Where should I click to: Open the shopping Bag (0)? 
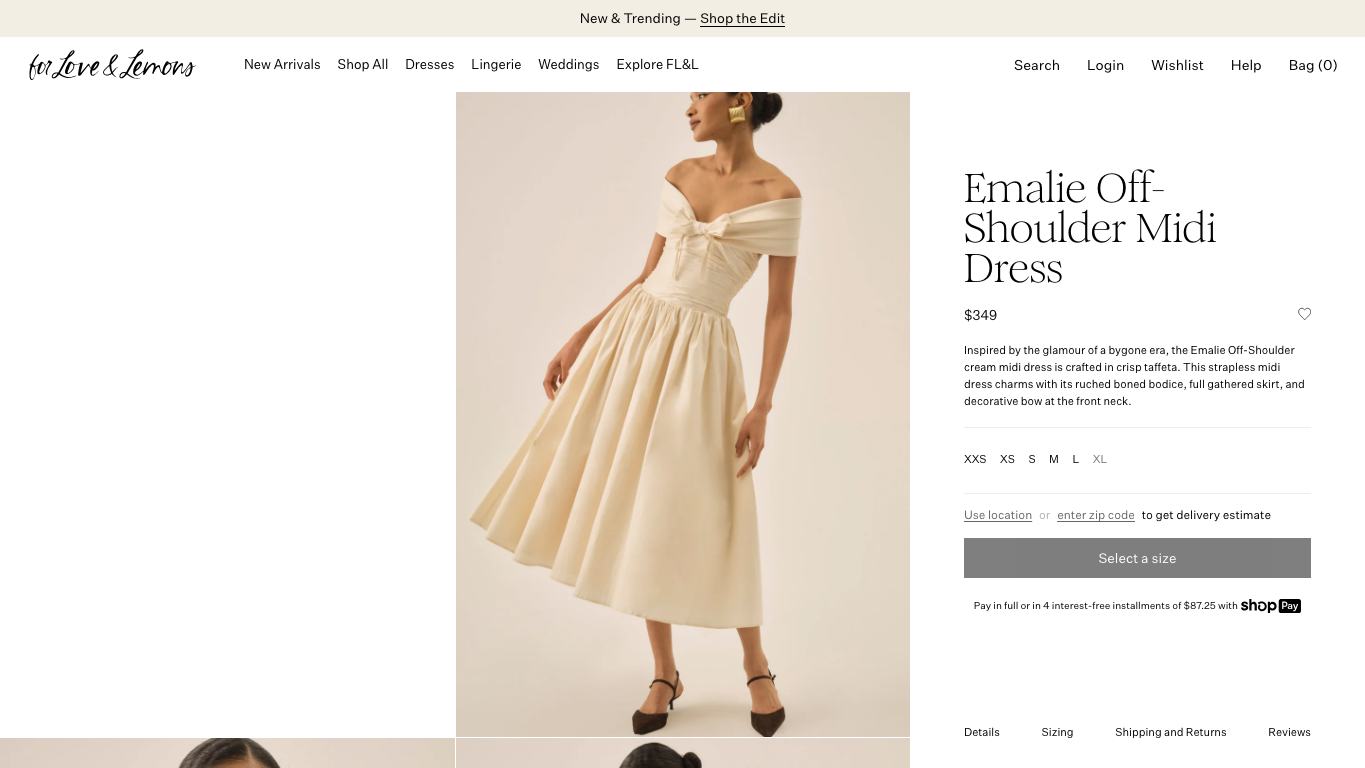pos(1313,65)
